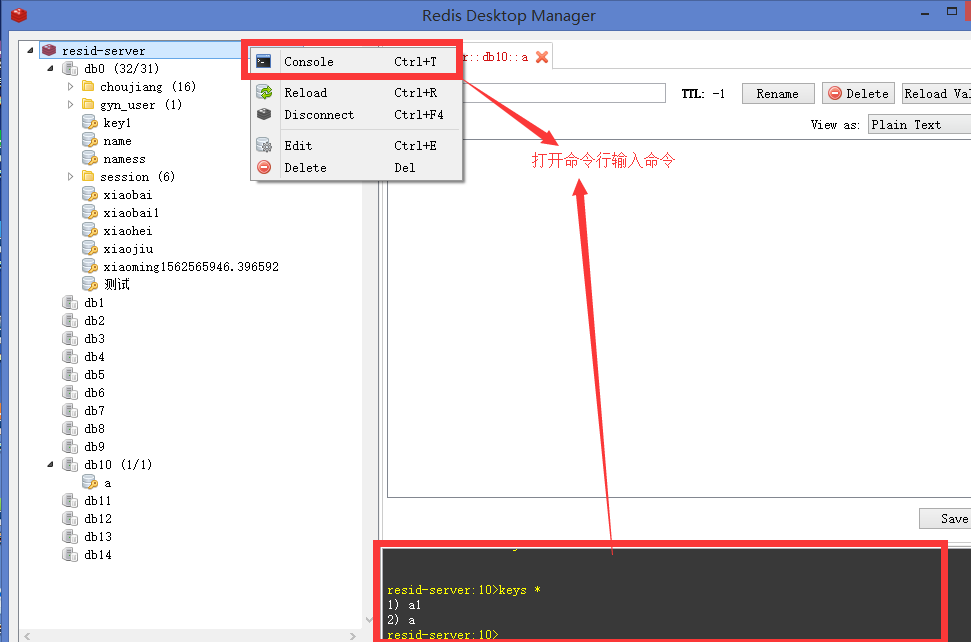Select the db6 database

coord(94,393)
